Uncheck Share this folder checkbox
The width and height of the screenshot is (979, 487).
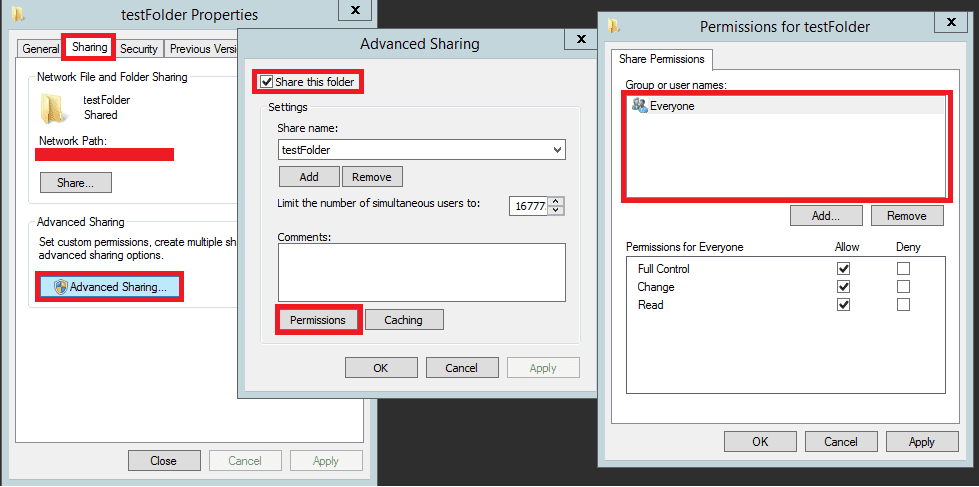[266, 82]
